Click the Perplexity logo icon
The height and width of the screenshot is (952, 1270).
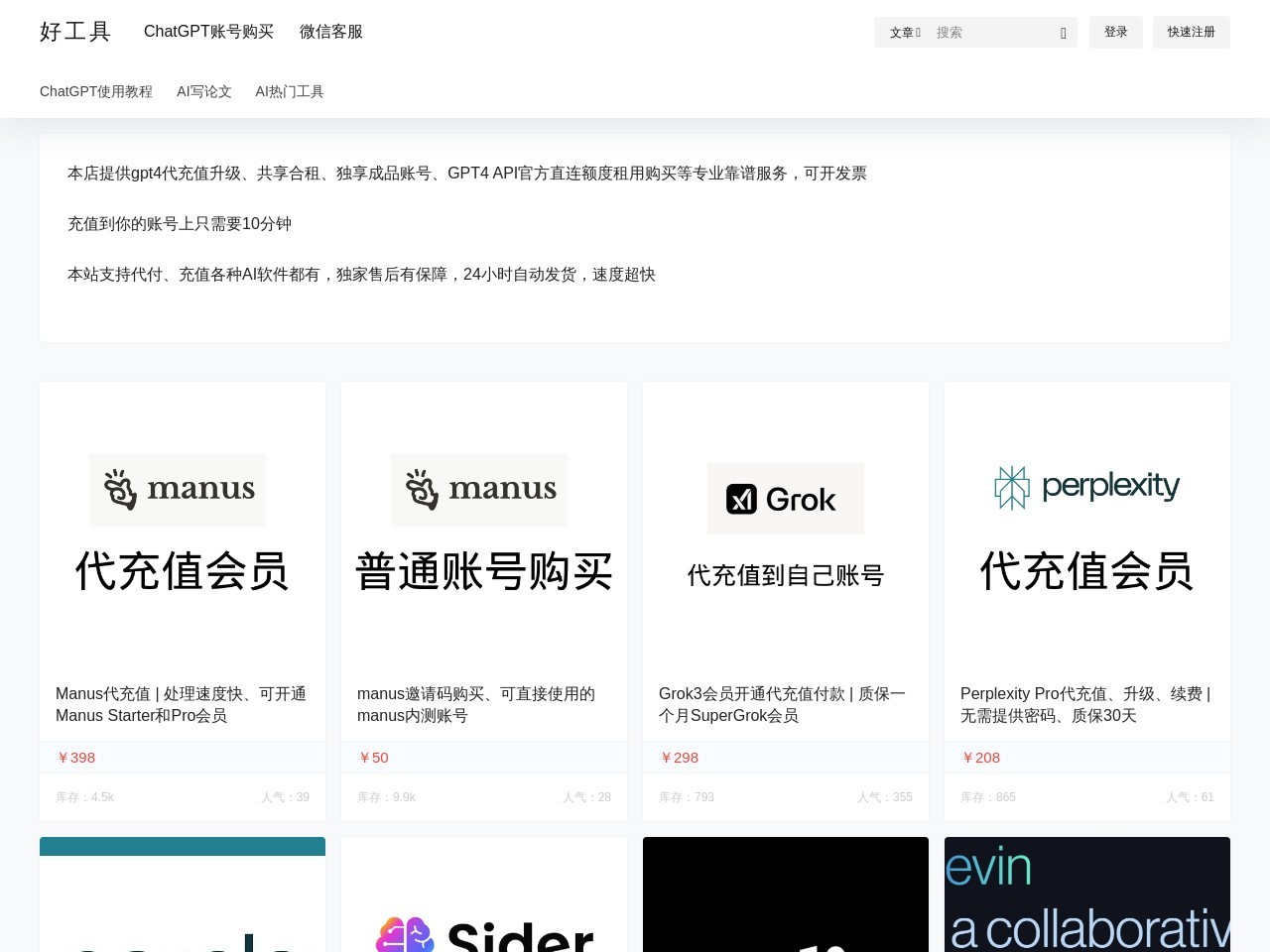(x=1011, y=486)
